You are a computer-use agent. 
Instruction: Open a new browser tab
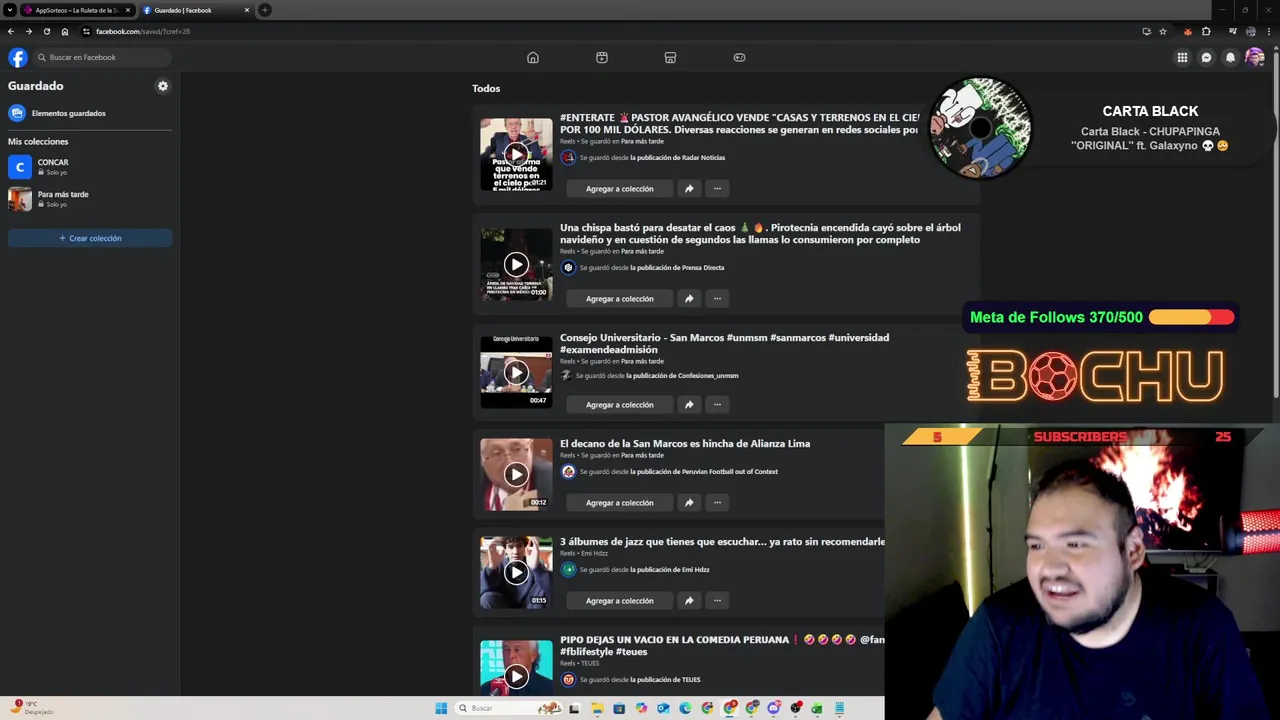click(265, 10)
